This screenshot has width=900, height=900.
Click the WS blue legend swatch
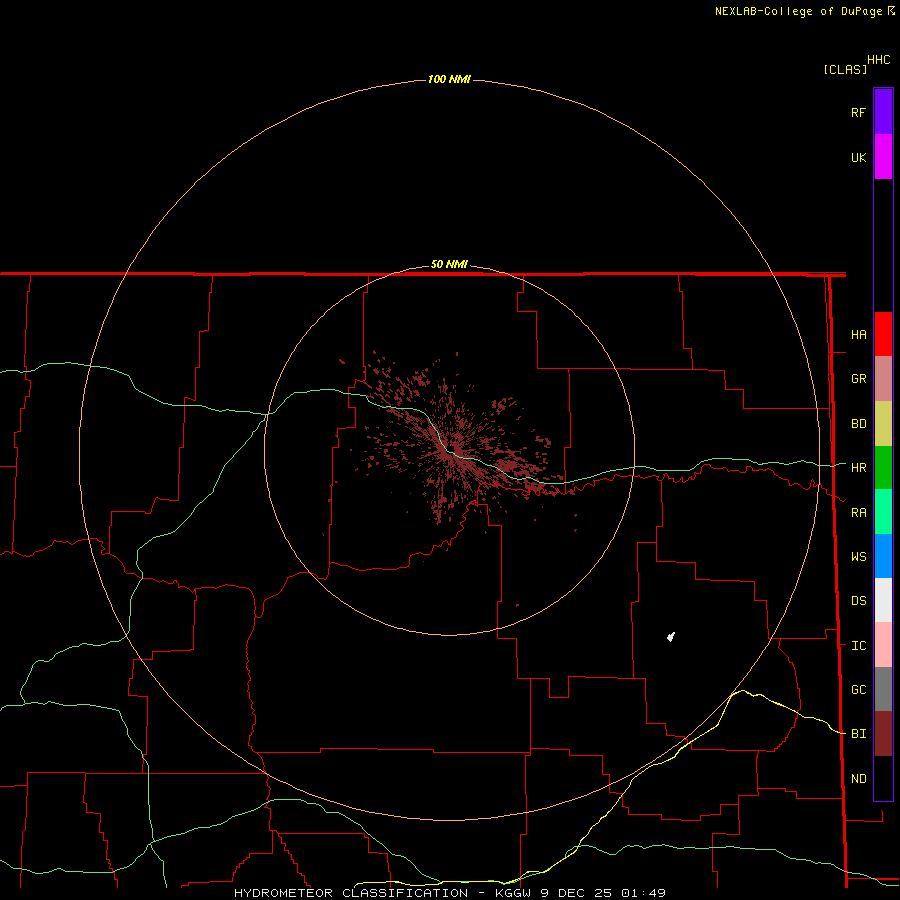[883, 556]
